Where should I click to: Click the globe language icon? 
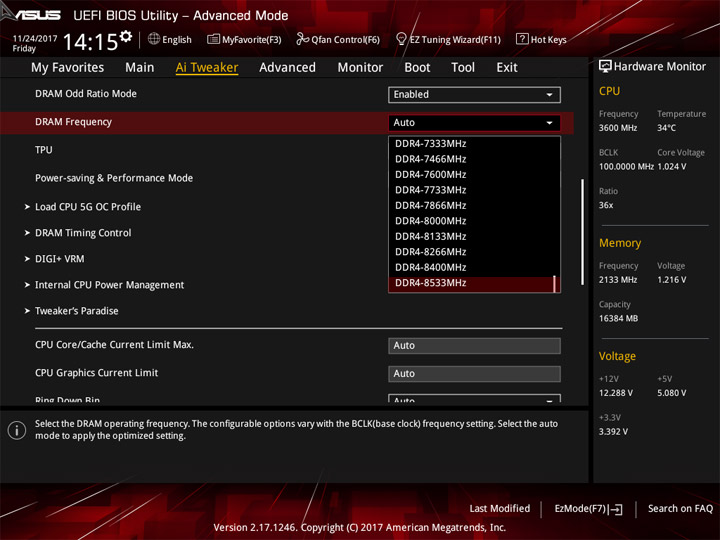[x=154, y=39]
